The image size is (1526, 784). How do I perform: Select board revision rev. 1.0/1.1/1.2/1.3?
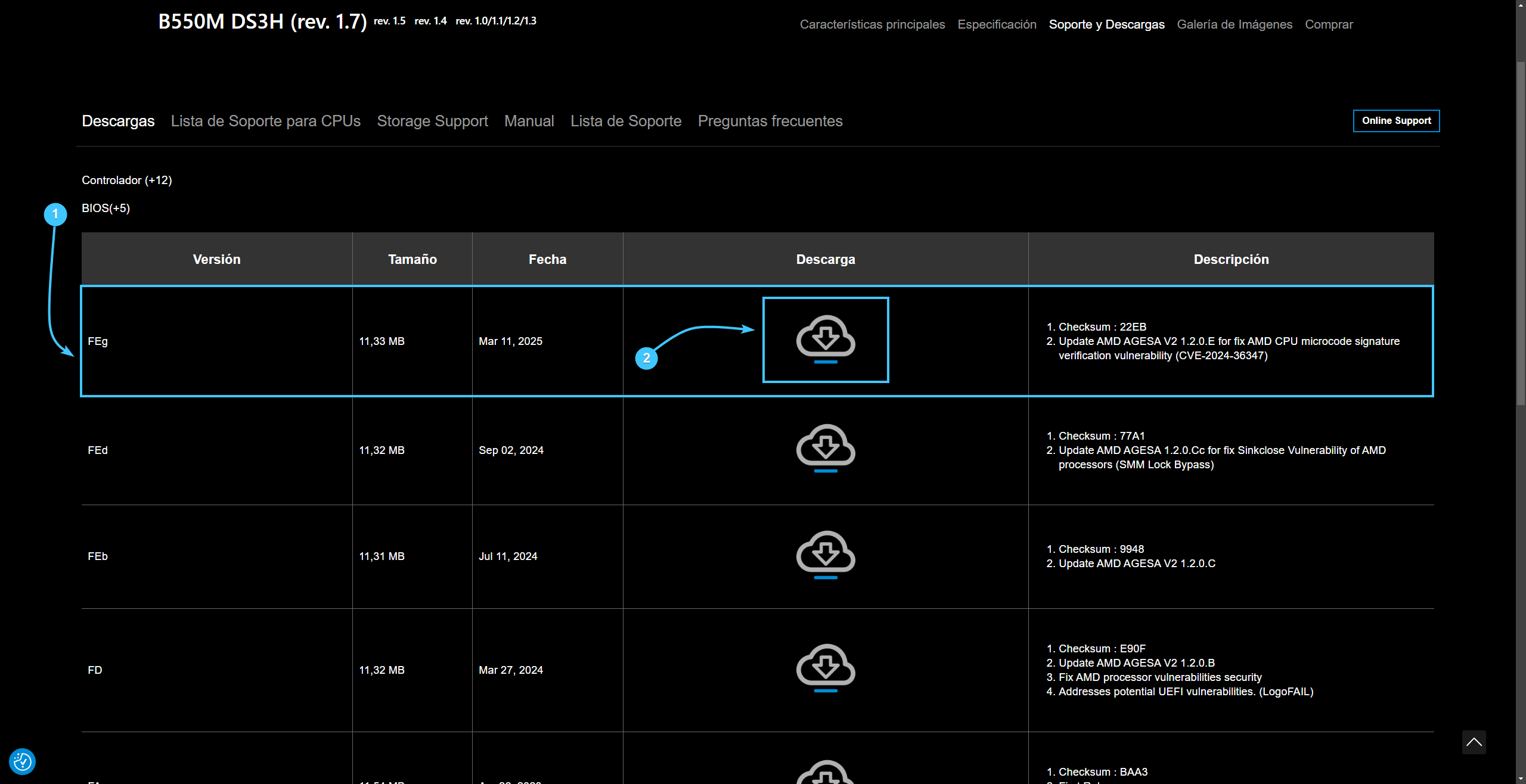(496, 21)
